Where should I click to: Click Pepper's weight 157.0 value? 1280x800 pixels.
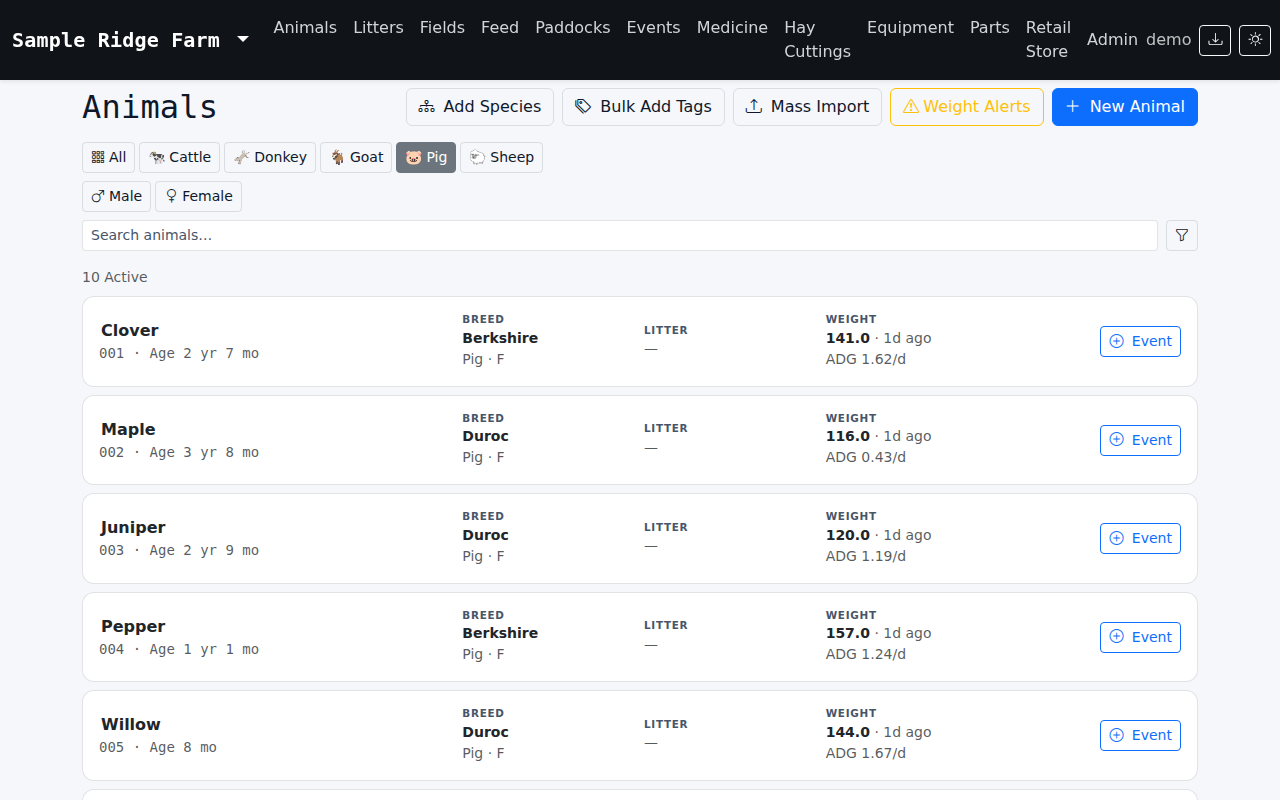click(x=848, y=633)
